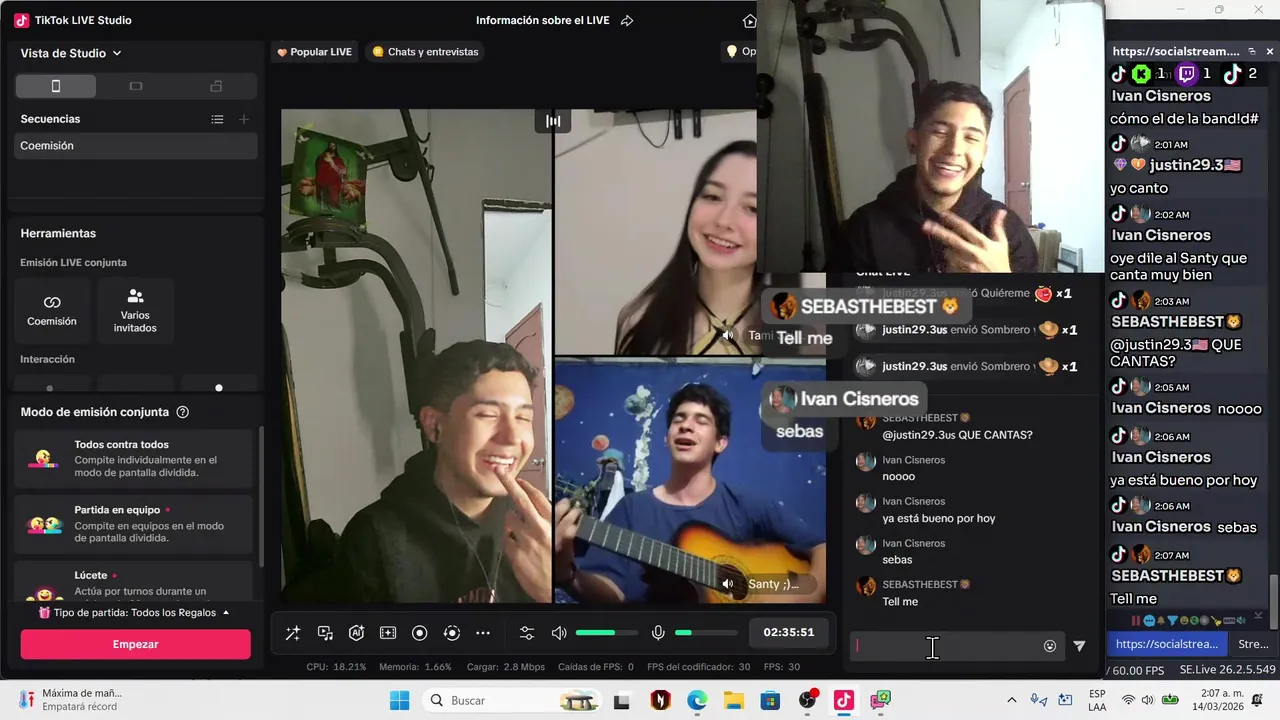This screenshot has height=720, width=1280.
Task: Select the Stre... dock tab
Action: click(1253, 644)
